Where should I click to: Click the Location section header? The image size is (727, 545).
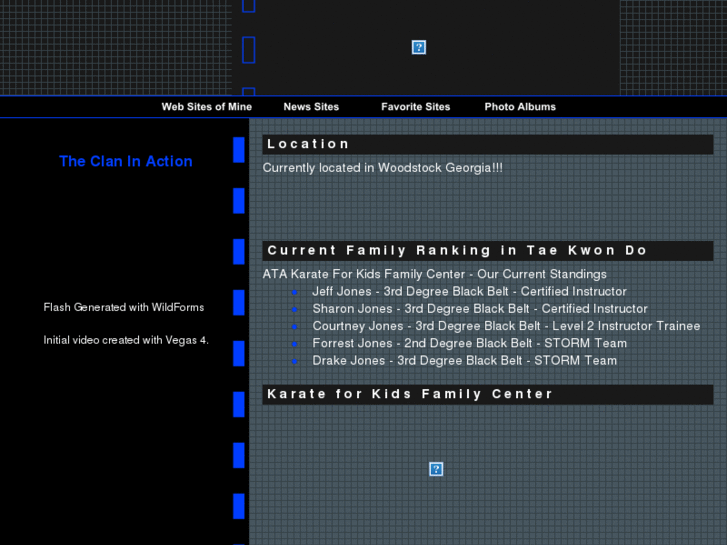point(488,144)
